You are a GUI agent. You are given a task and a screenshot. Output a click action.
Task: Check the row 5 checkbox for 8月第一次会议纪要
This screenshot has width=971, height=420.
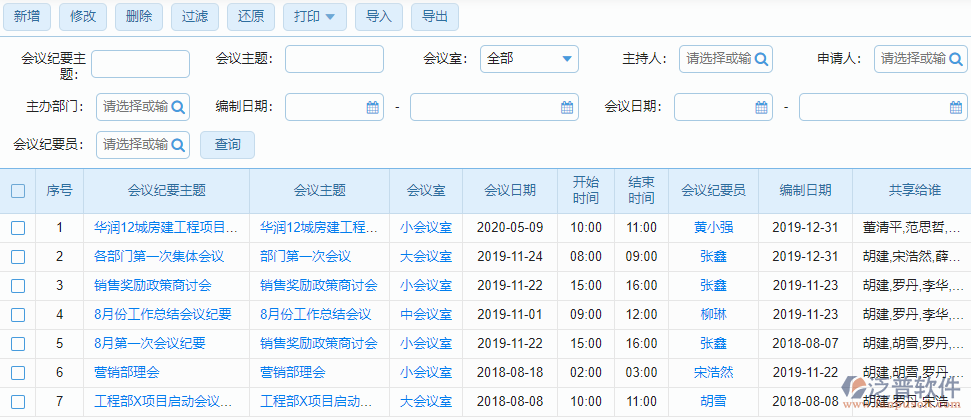pos(18,344)
